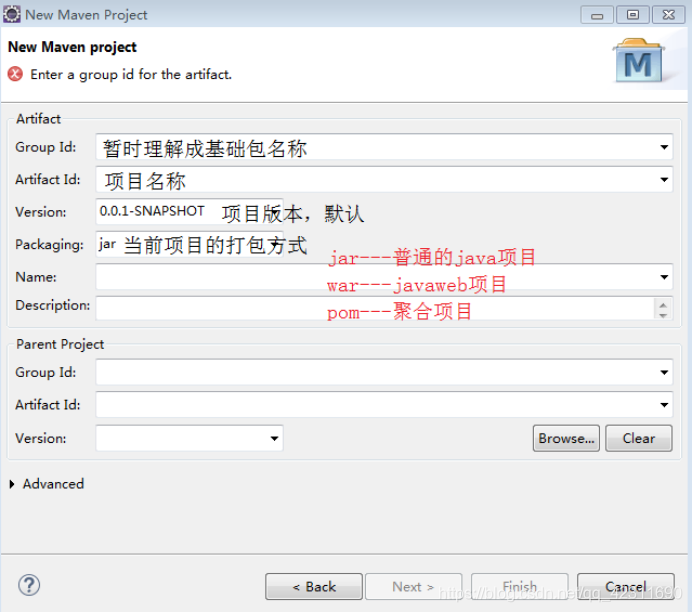Open the Artifact Id dropdown arrow in Artifact section
692x612 pixels.
664,180
